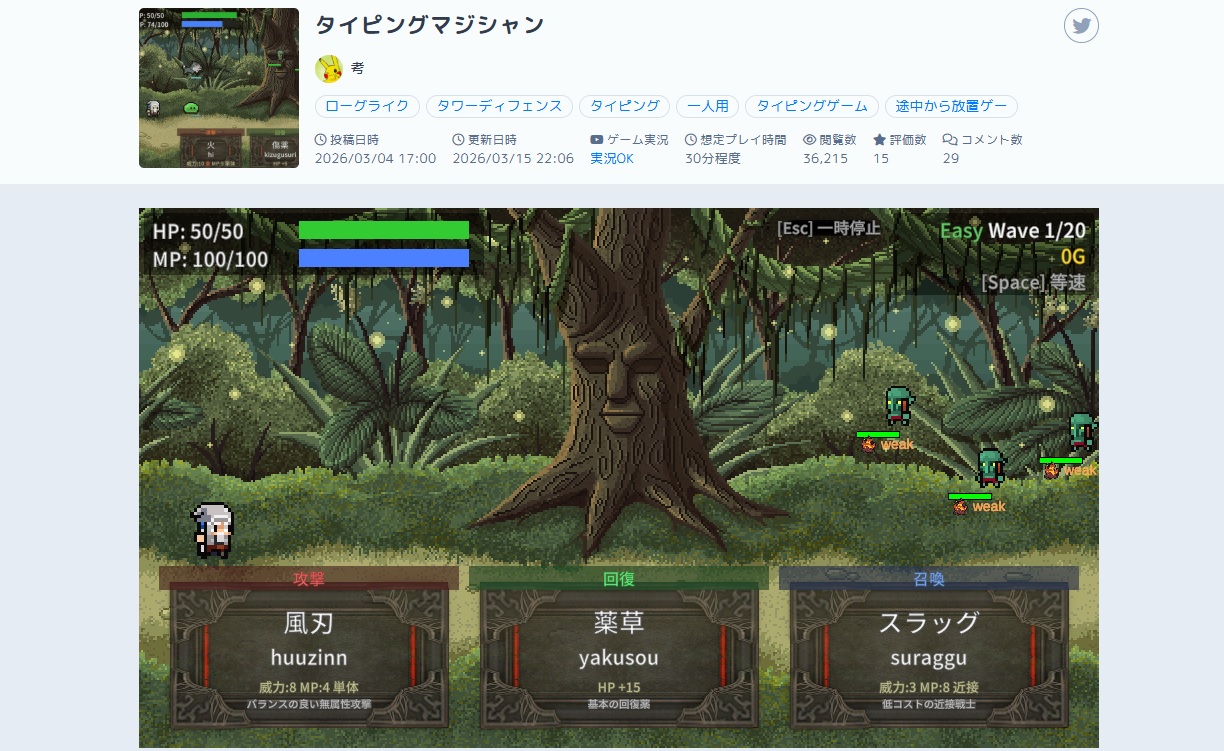The height and width of the screenshot is (751, 1224).
Task: Click the 一人用 tag
Action: [707, 106]
